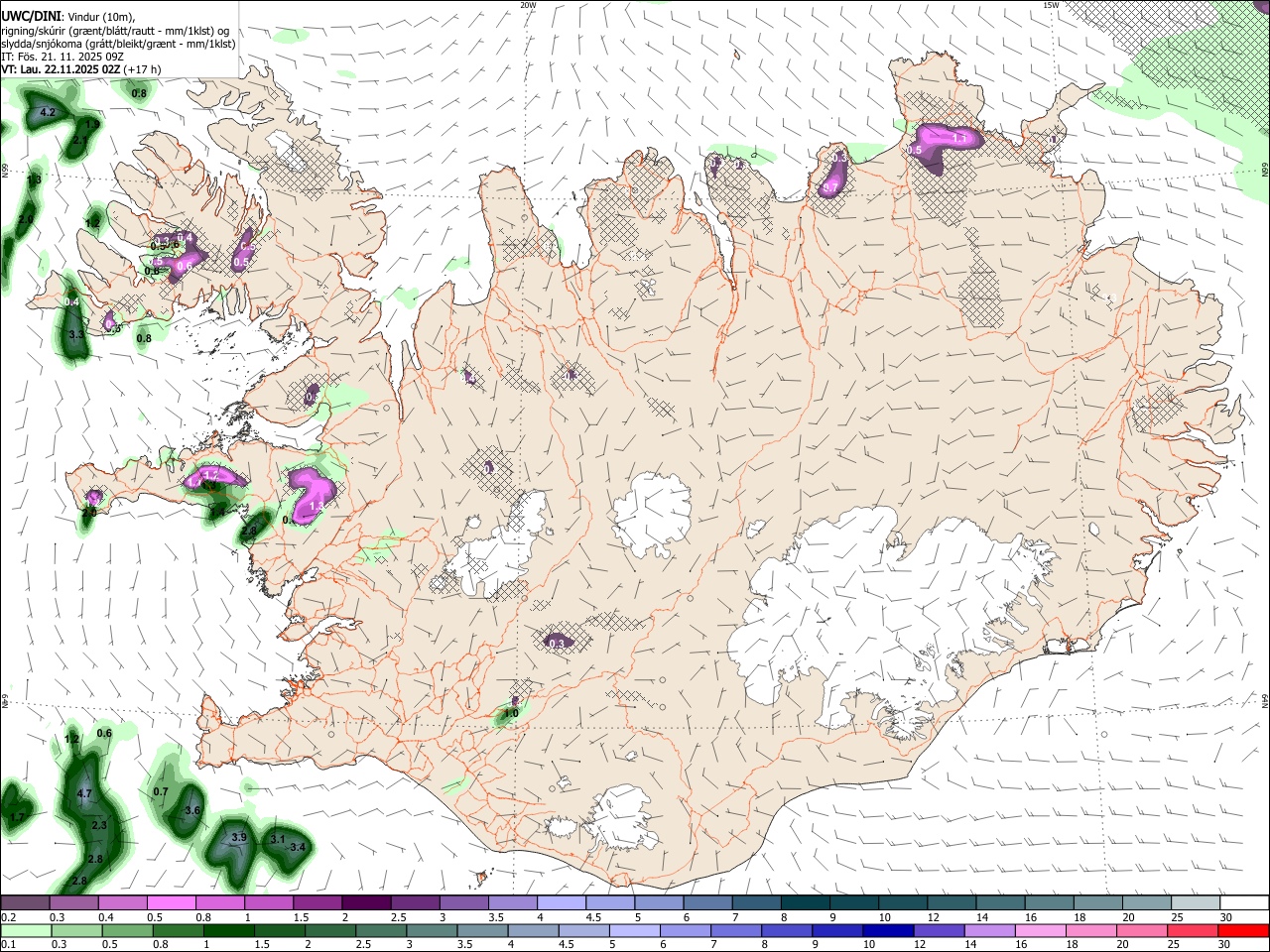Screen dimensions: 1270x952
Task: Click the 'VT: Lau. 22.11.2025 02Z' valid time
Action: click(x=61, y=69)
